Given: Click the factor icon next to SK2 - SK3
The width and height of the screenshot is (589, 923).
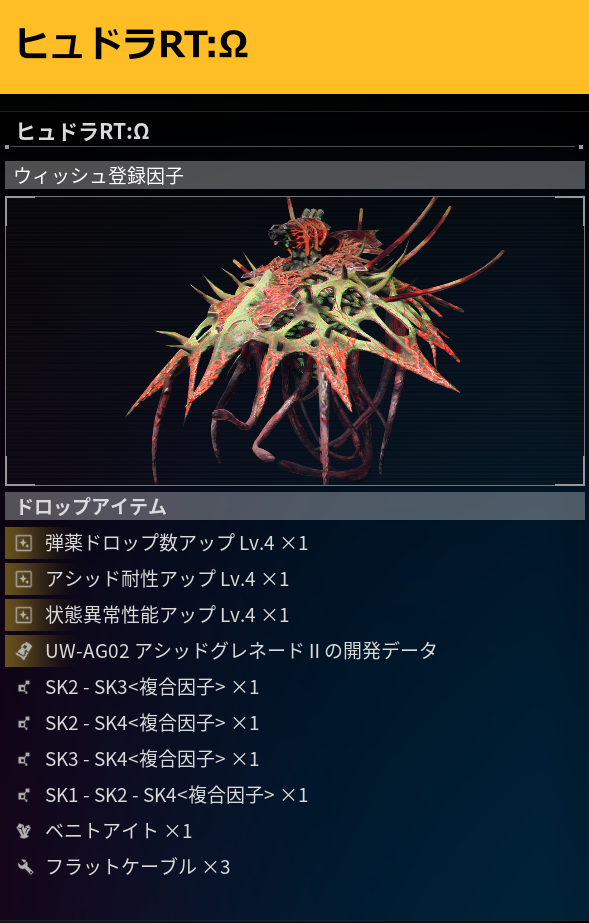Looking at the screenshot, I should click(24, 688).
